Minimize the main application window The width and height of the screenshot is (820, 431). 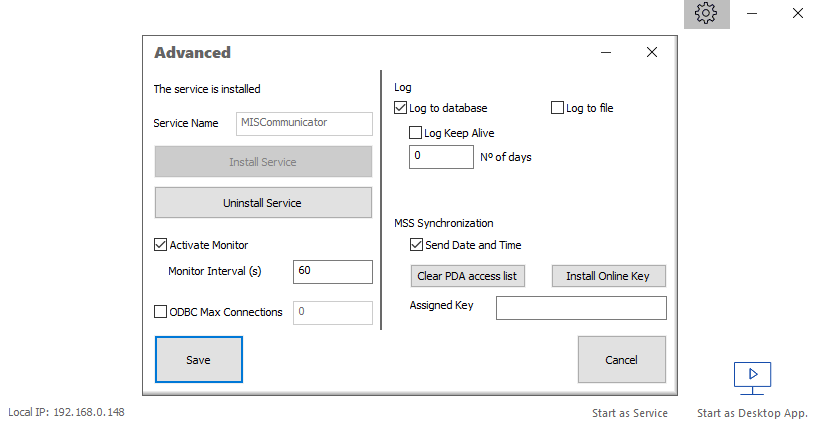752,14
